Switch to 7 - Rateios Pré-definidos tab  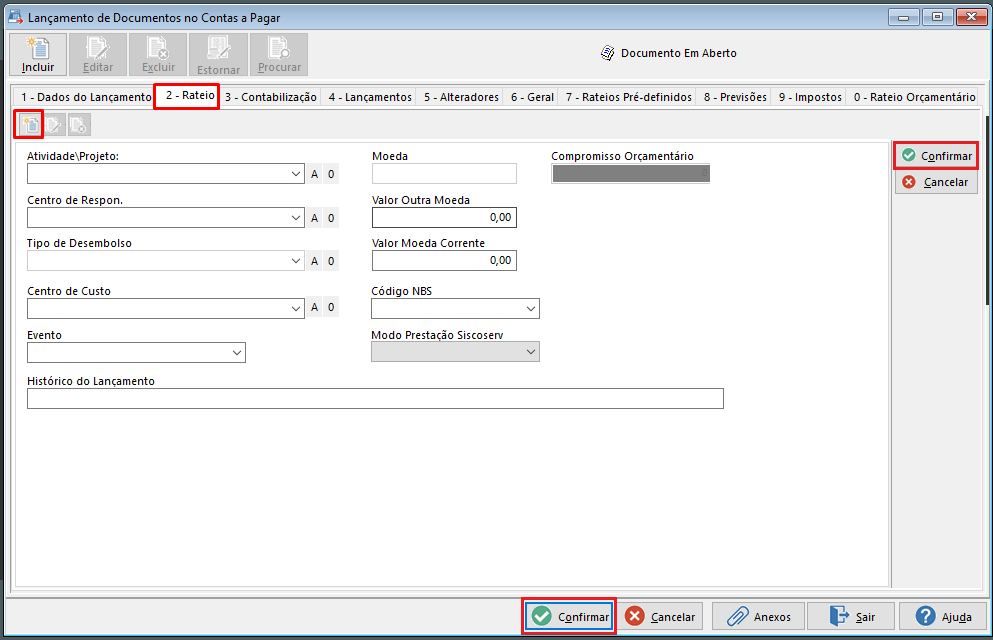pos(628,97)
